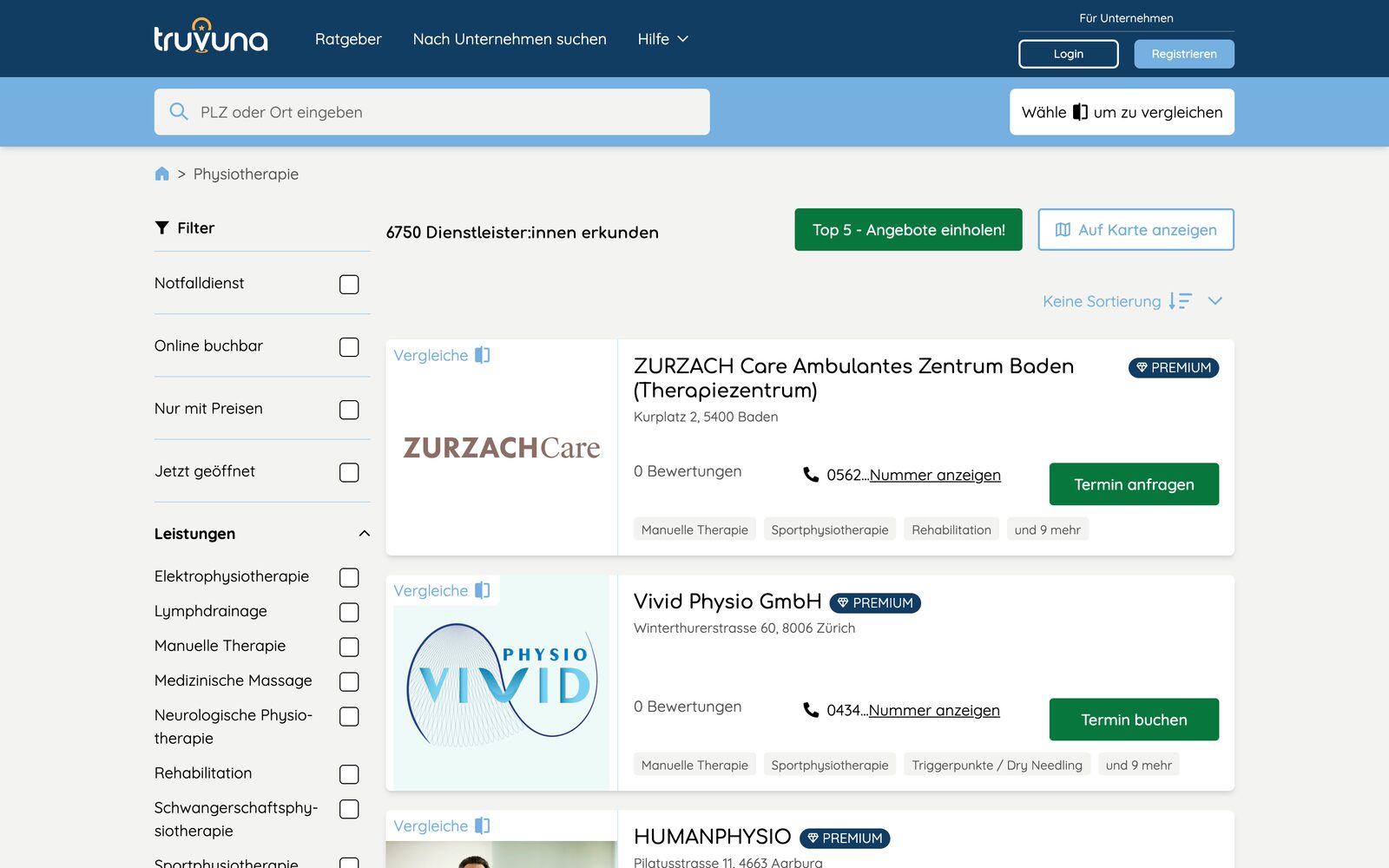Check the Rehabilitation filter checkbox
The image size is (1389, 868).
[349, 774]
